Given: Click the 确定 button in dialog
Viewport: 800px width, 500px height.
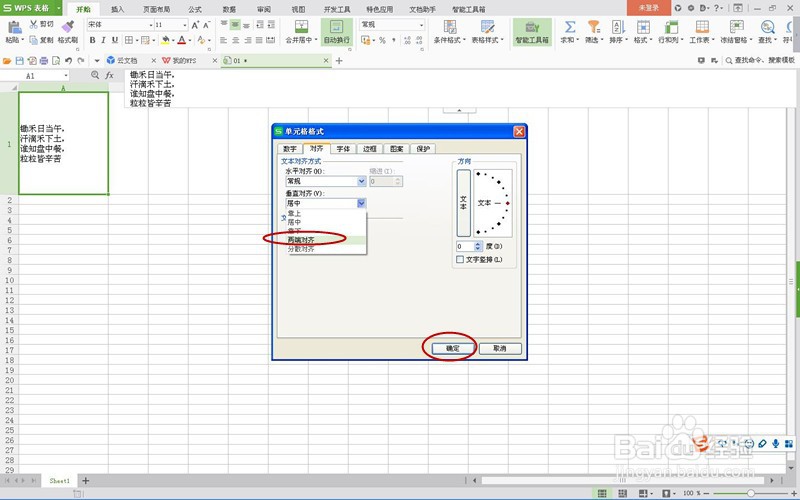Looking at the screenshot, I should point(453,348).
